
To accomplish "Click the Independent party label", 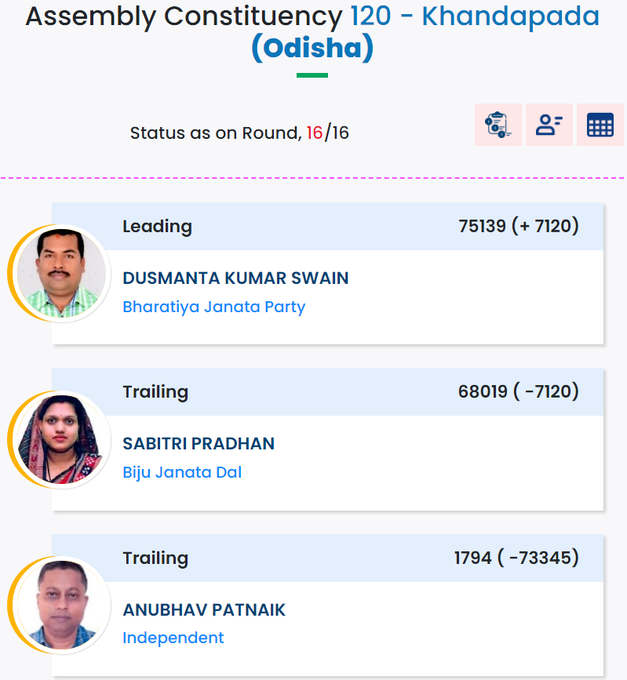I will (173, 638).
